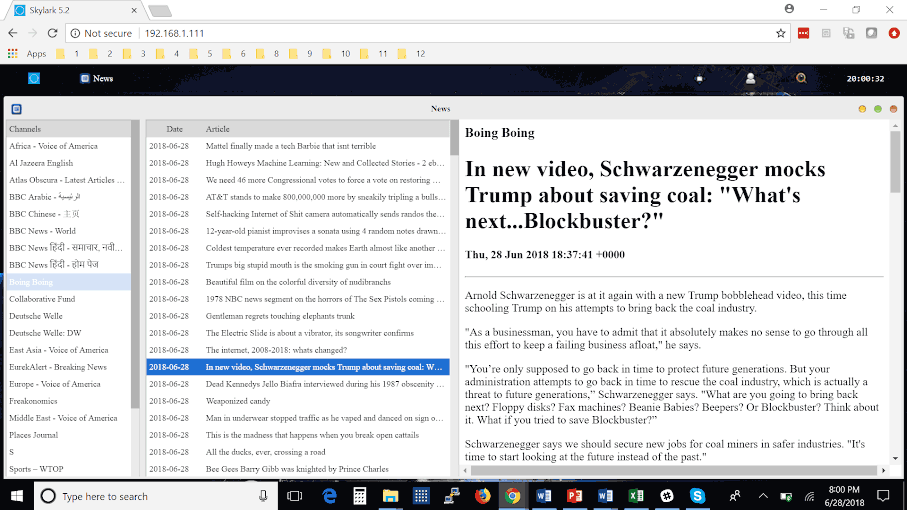Screen dimensions: 907x510
Task: Click the Windows taskbar search box
Action: pyautogui.click(x=156, y=496)
